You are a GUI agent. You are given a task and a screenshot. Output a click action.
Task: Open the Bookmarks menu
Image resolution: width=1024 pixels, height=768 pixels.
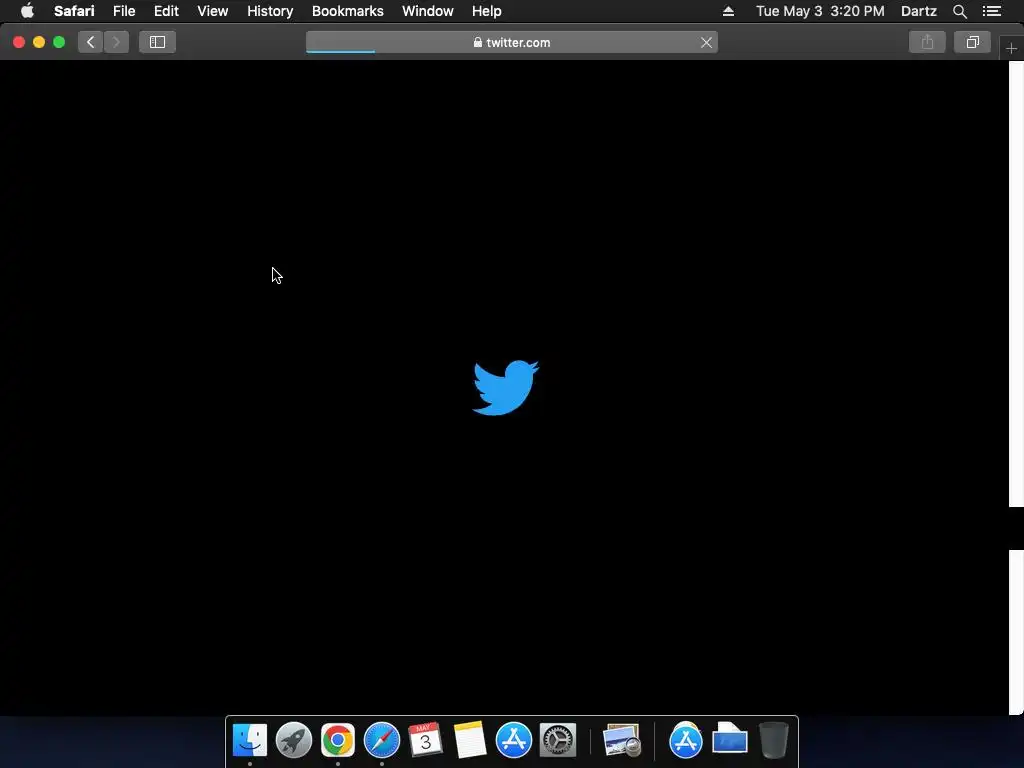coord(347,11)
